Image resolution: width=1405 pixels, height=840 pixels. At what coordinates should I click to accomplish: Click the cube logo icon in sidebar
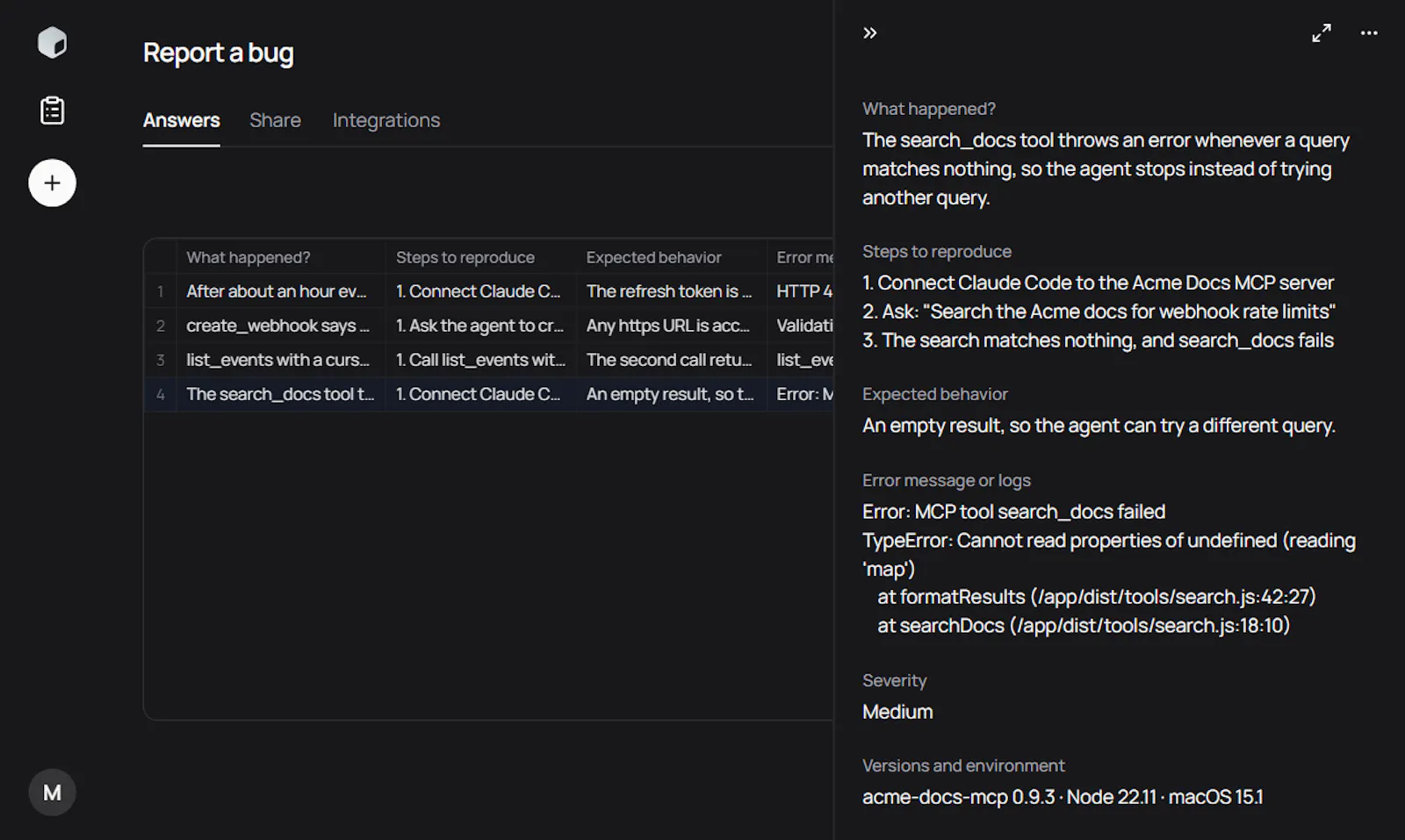(52, 42)
